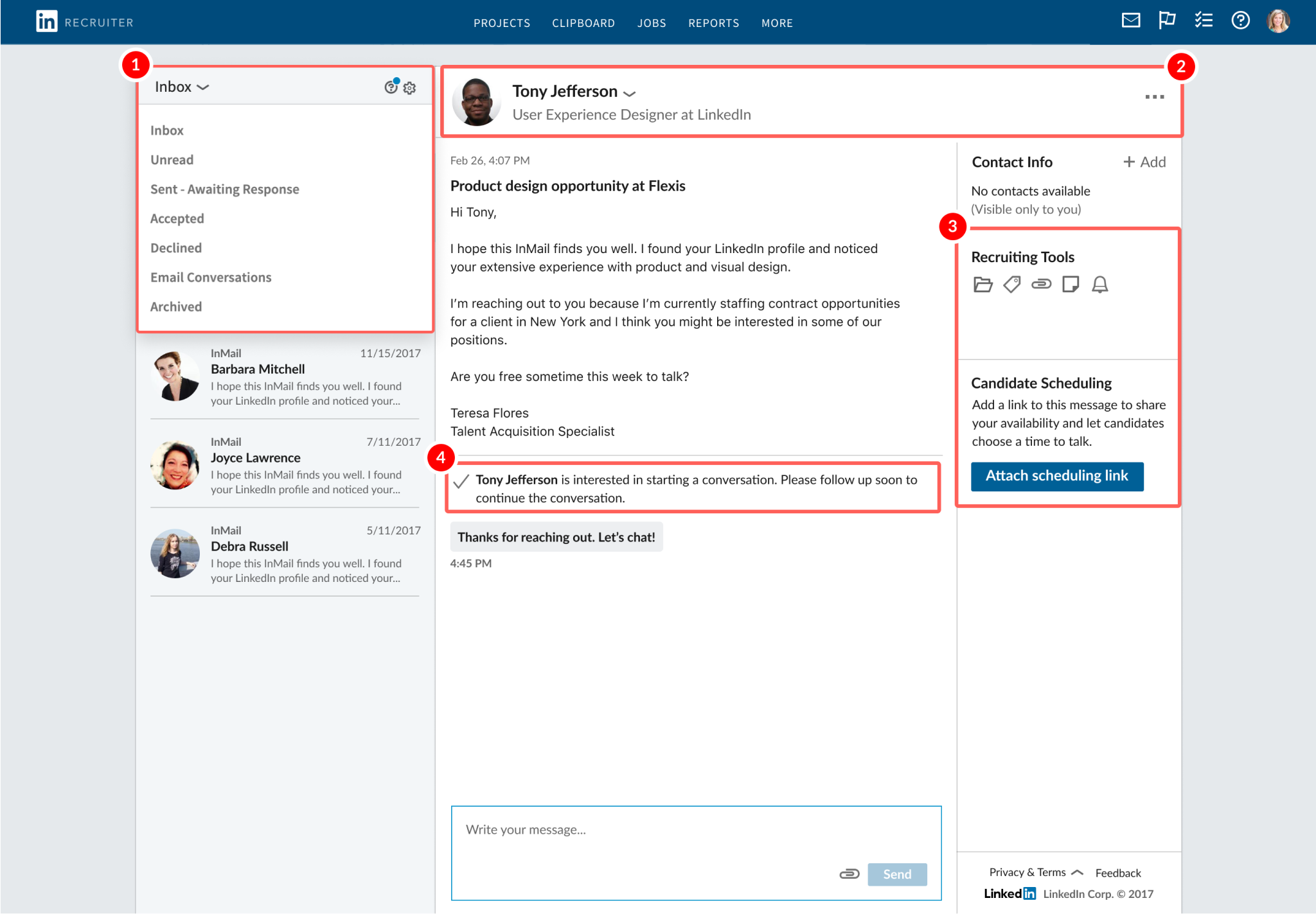
Task: Select the Inbox filter option
Action: [x=167, y=130]
